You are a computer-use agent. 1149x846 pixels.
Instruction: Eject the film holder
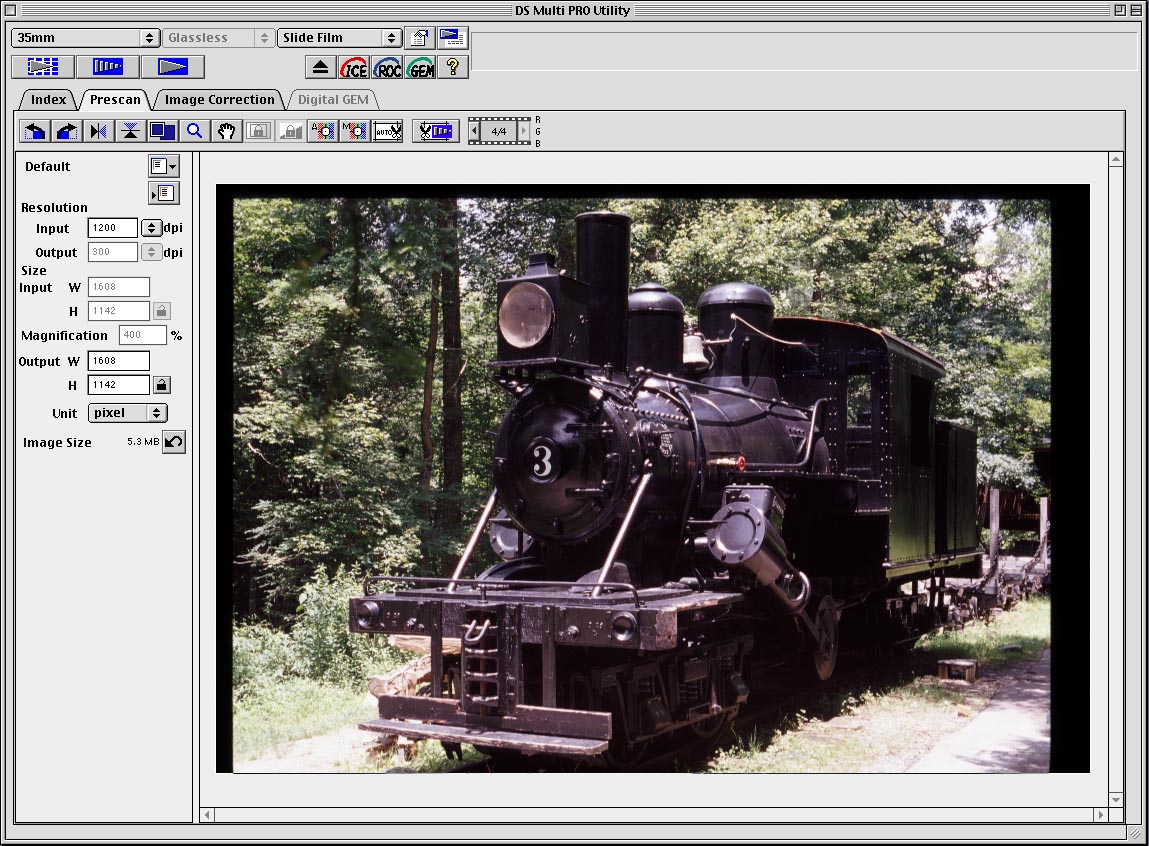pyautogui.click(x=320, y=67)
